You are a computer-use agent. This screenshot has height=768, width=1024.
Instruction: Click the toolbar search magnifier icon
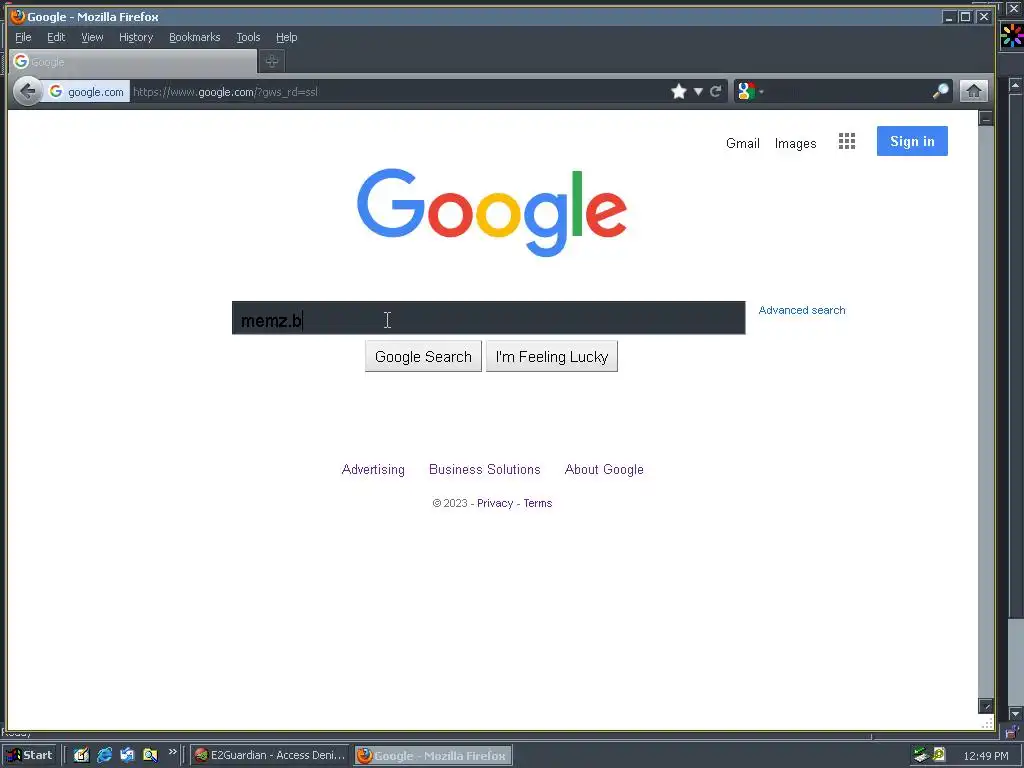pos(940,91)
